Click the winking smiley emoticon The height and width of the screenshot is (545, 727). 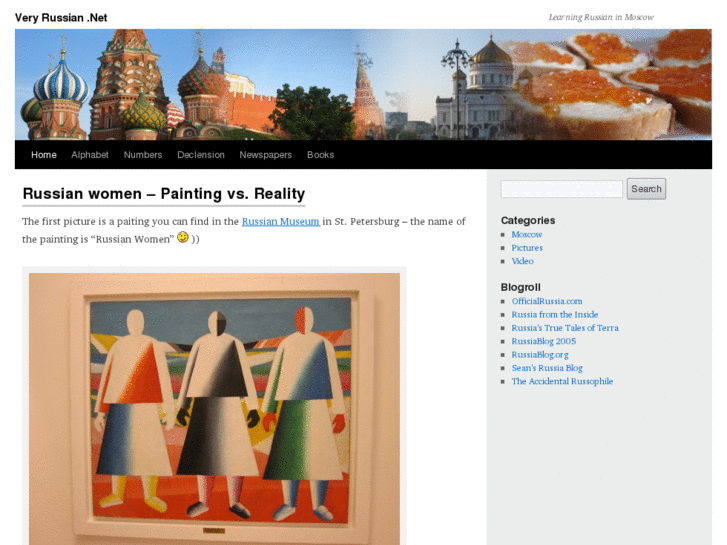(x=183, y=237)
